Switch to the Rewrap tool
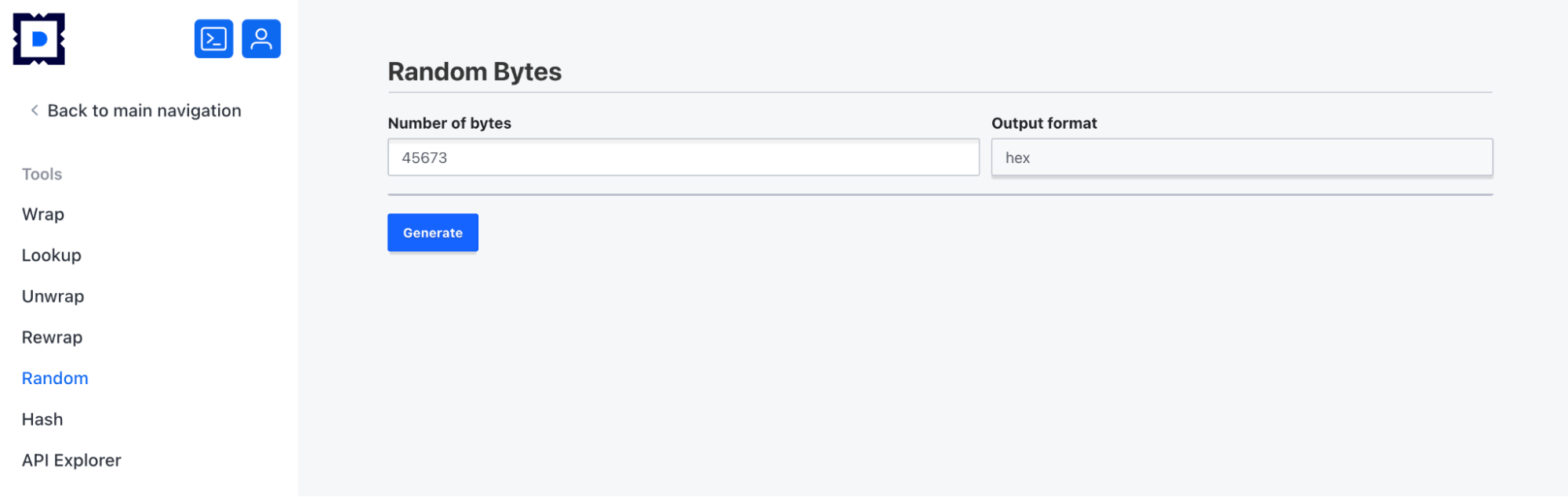This screenshot has height=497, width=1568. 53,337
